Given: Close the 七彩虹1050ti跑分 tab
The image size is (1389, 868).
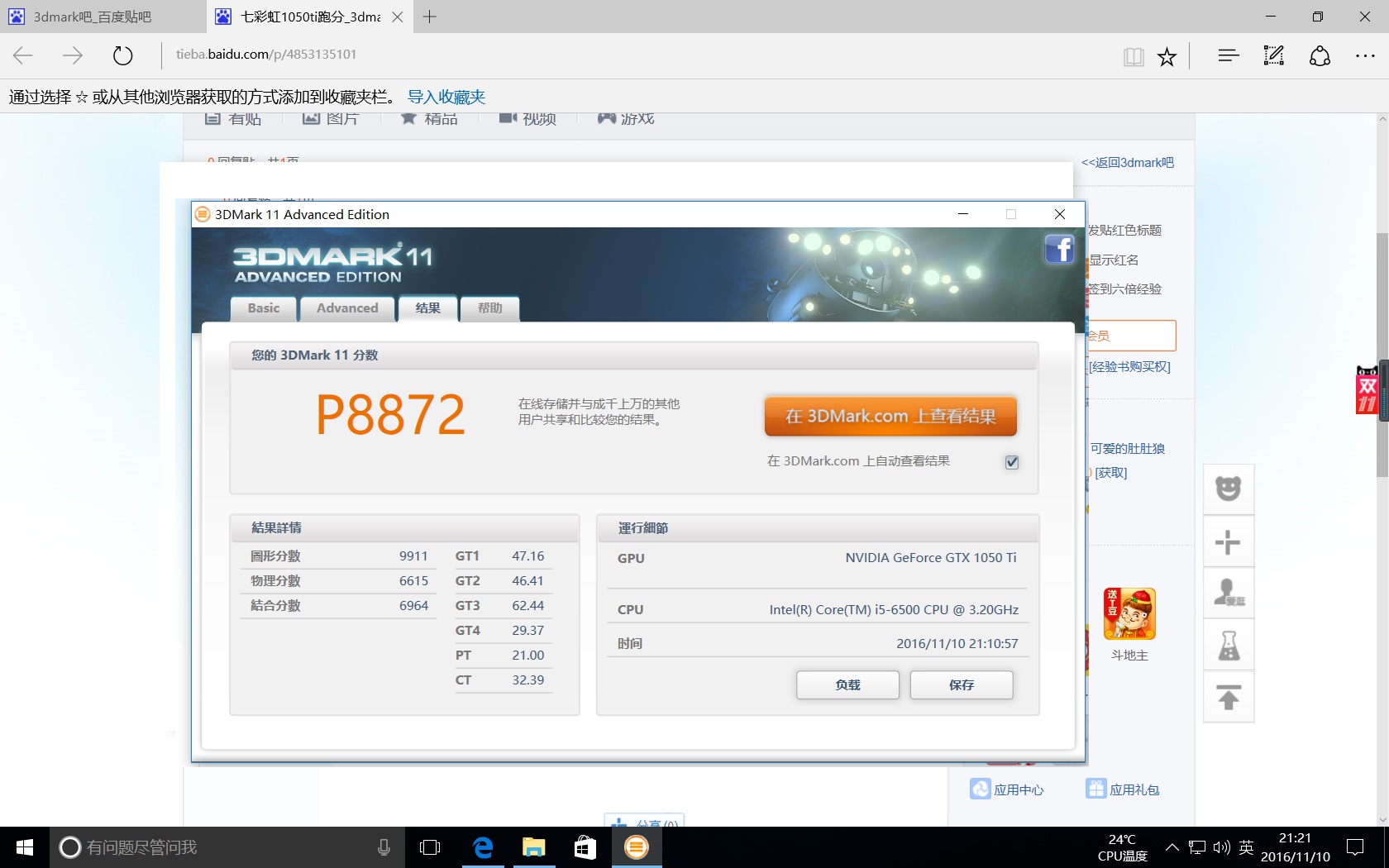Looking at the screenshot, I should 398,17.
